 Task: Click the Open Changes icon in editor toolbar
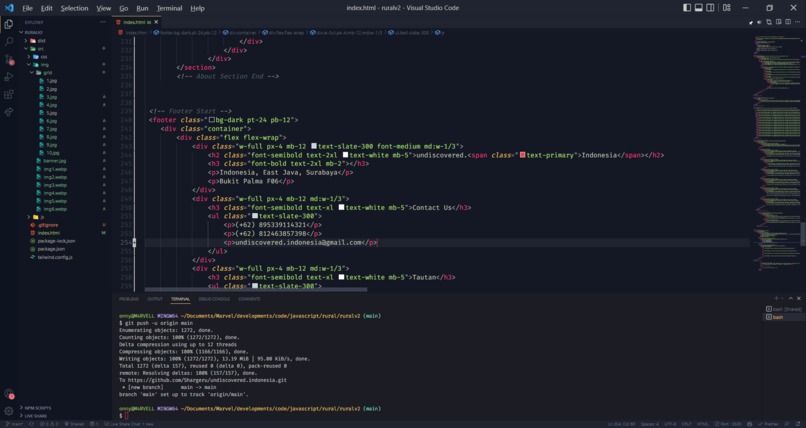(x=769, y=22)
